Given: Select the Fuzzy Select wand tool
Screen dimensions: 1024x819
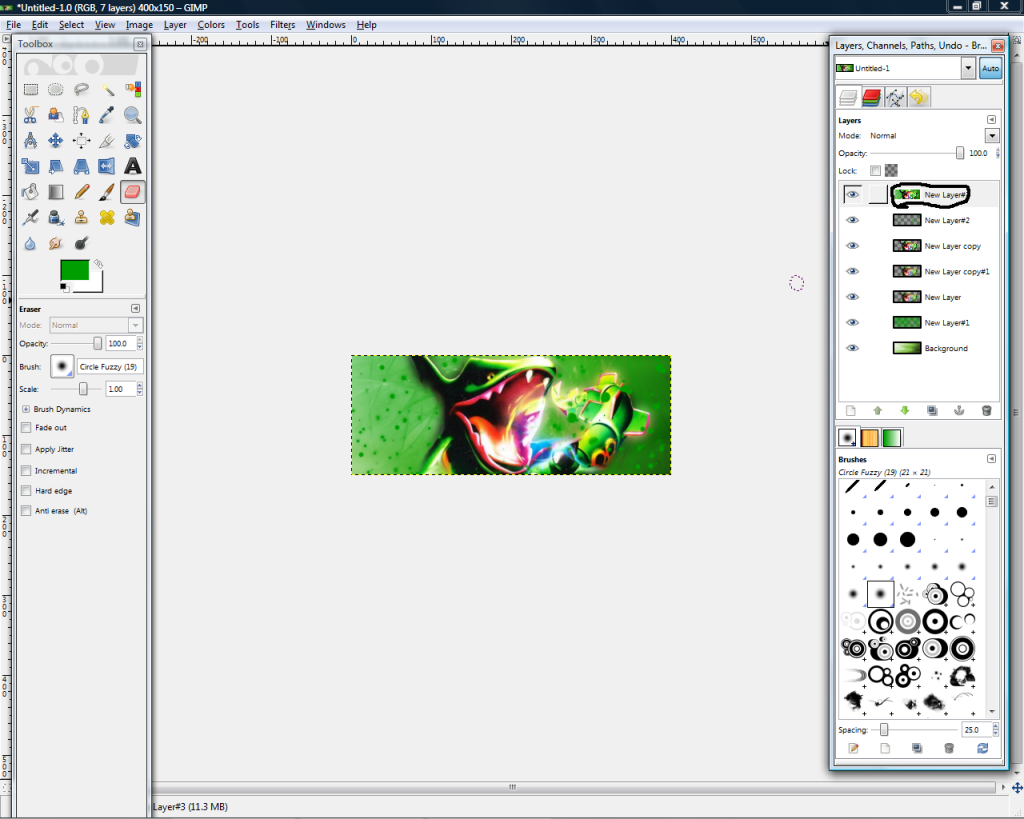Looking at the screenshot, I should click(x=107, y=89).
